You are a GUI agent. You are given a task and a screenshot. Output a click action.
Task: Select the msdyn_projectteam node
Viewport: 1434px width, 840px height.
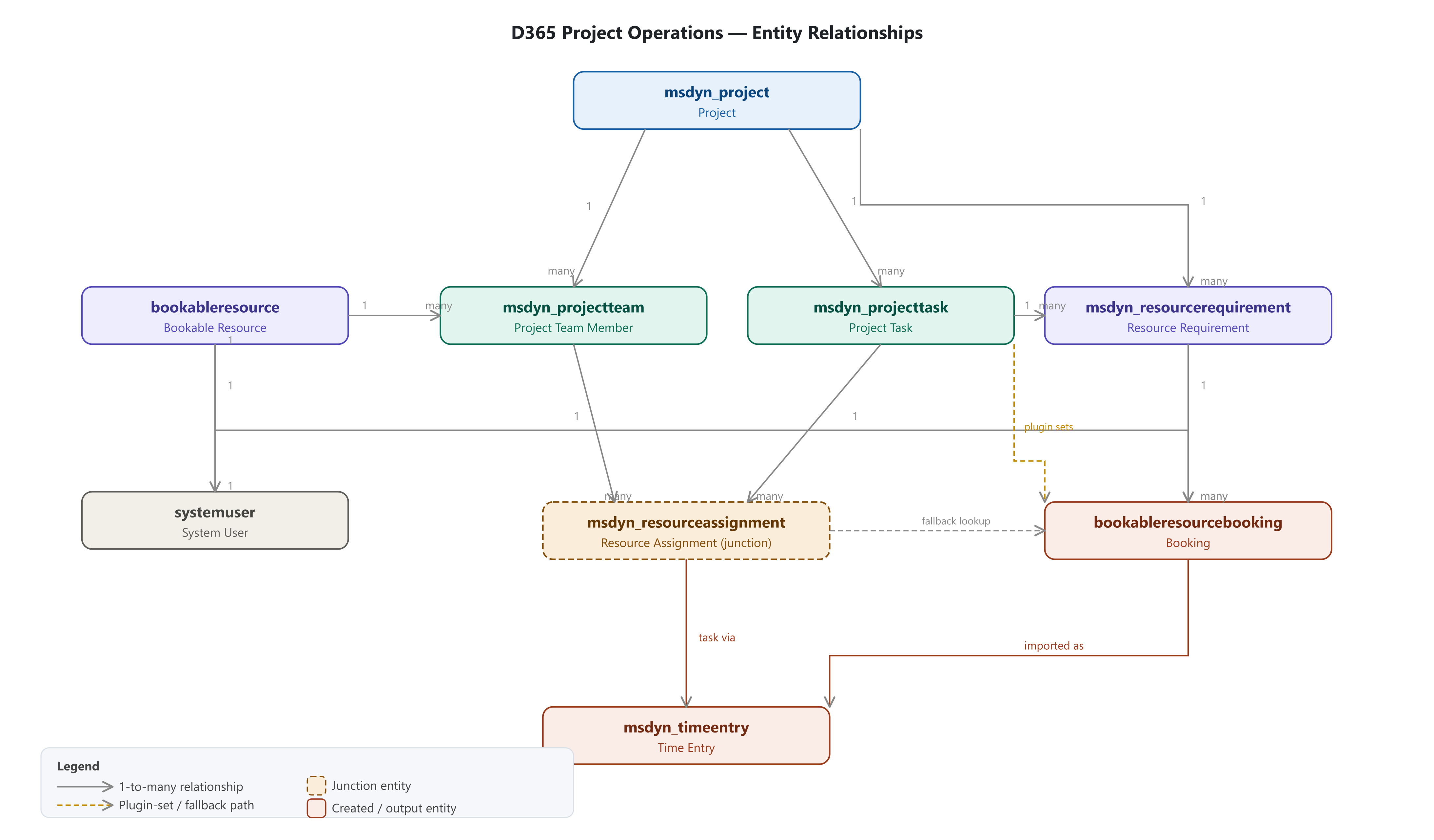573,315
